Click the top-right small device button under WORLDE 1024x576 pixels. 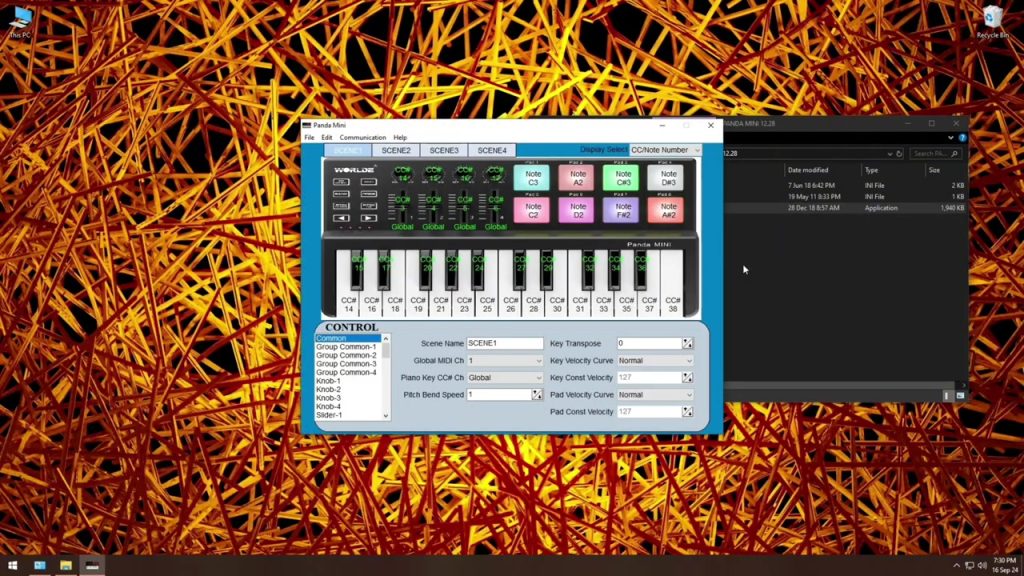369,182
